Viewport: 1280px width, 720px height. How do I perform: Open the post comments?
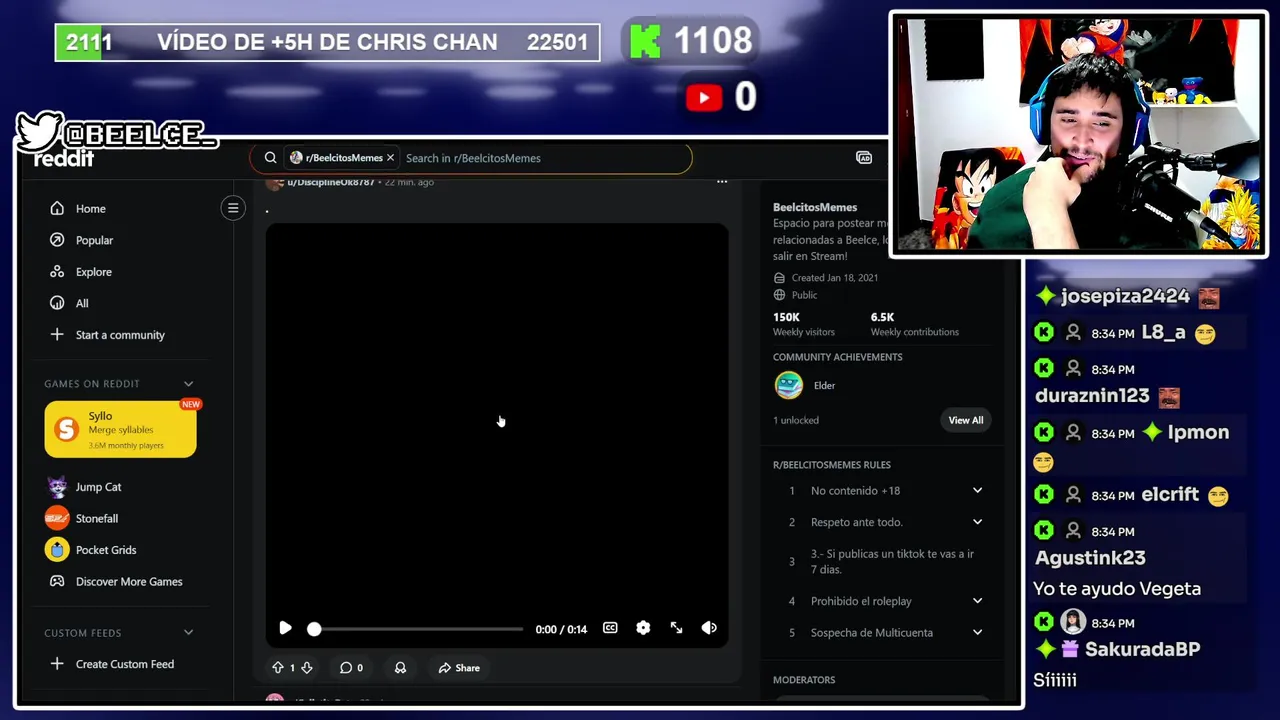pyautogui.click(x=351, y=668)
